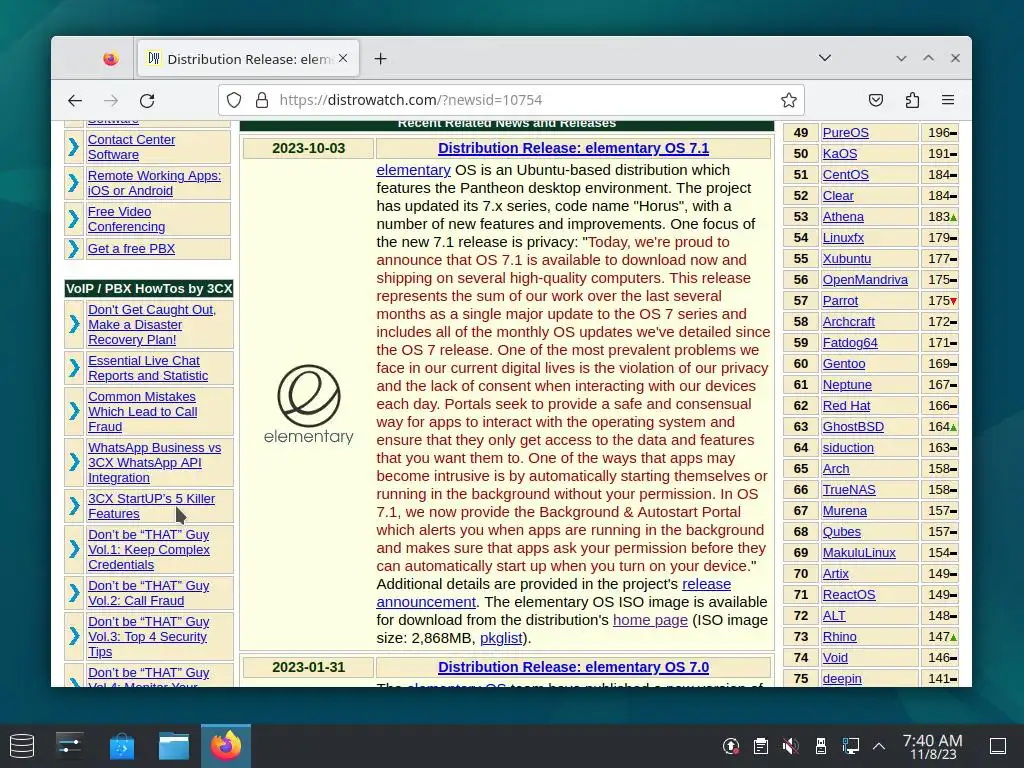Screen dimensions: 1024x768
Task: Open the extensions puzzle icon
Action: 912,100
